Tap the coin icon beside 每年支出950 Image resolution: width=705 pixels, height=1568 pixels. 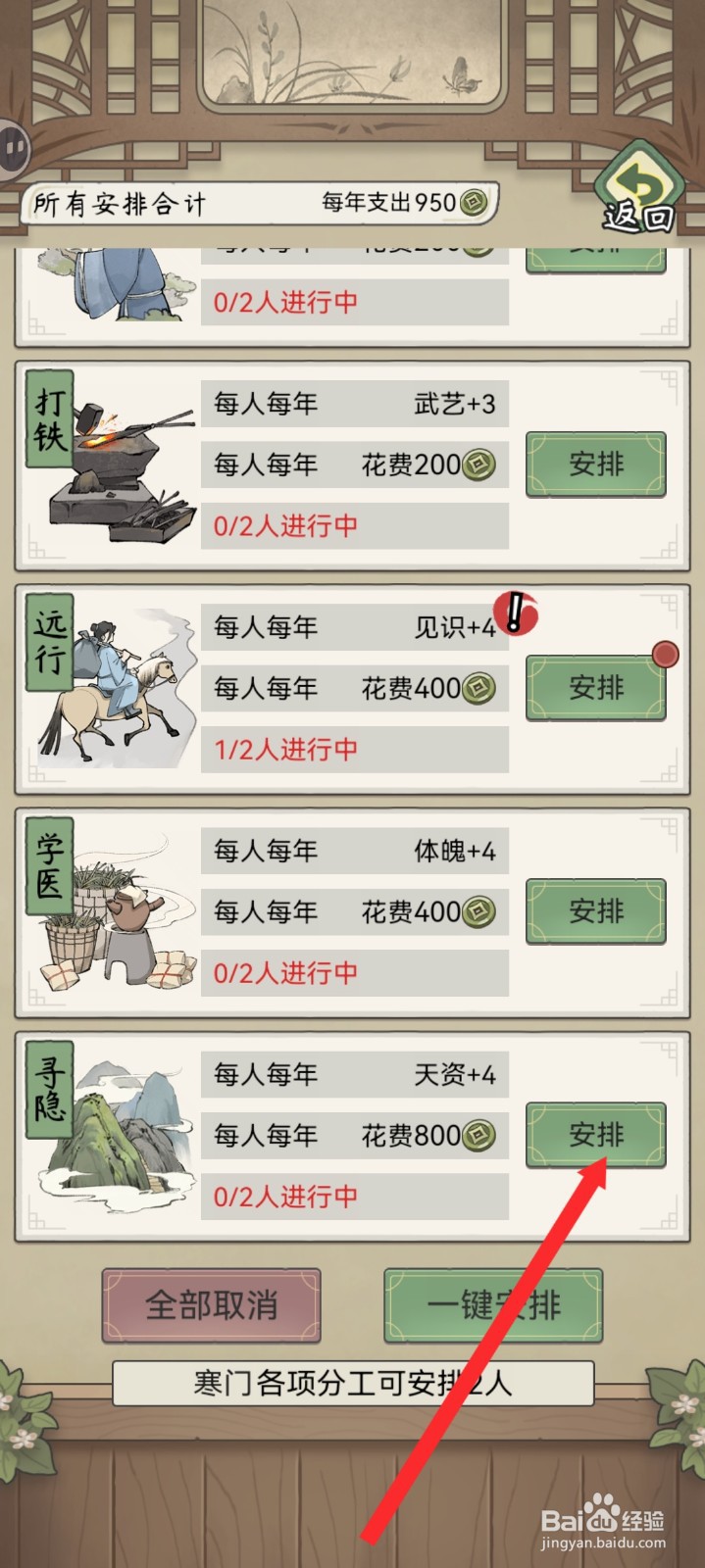click(474, 203)
